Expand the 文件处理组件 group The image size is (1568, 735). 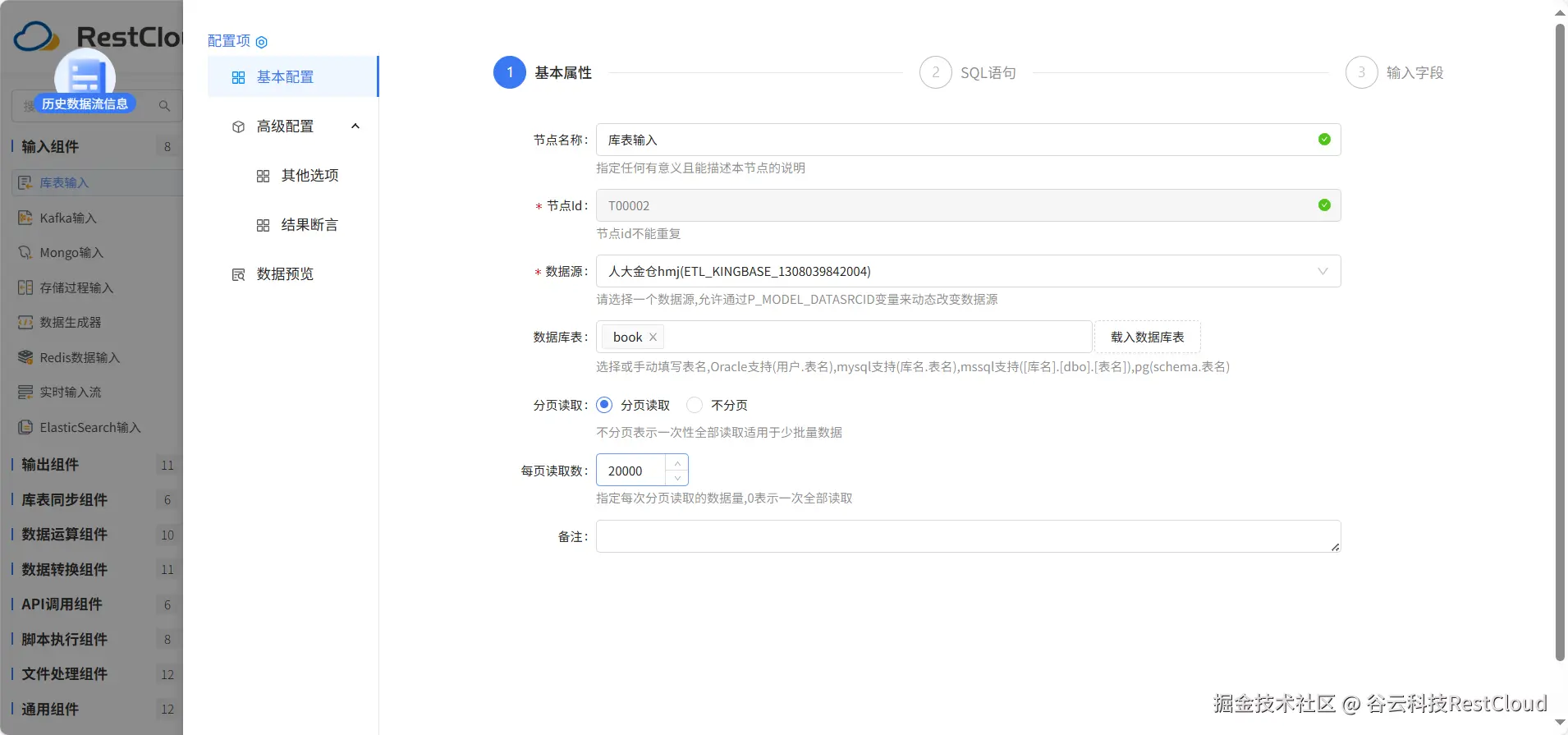(92, 674)
